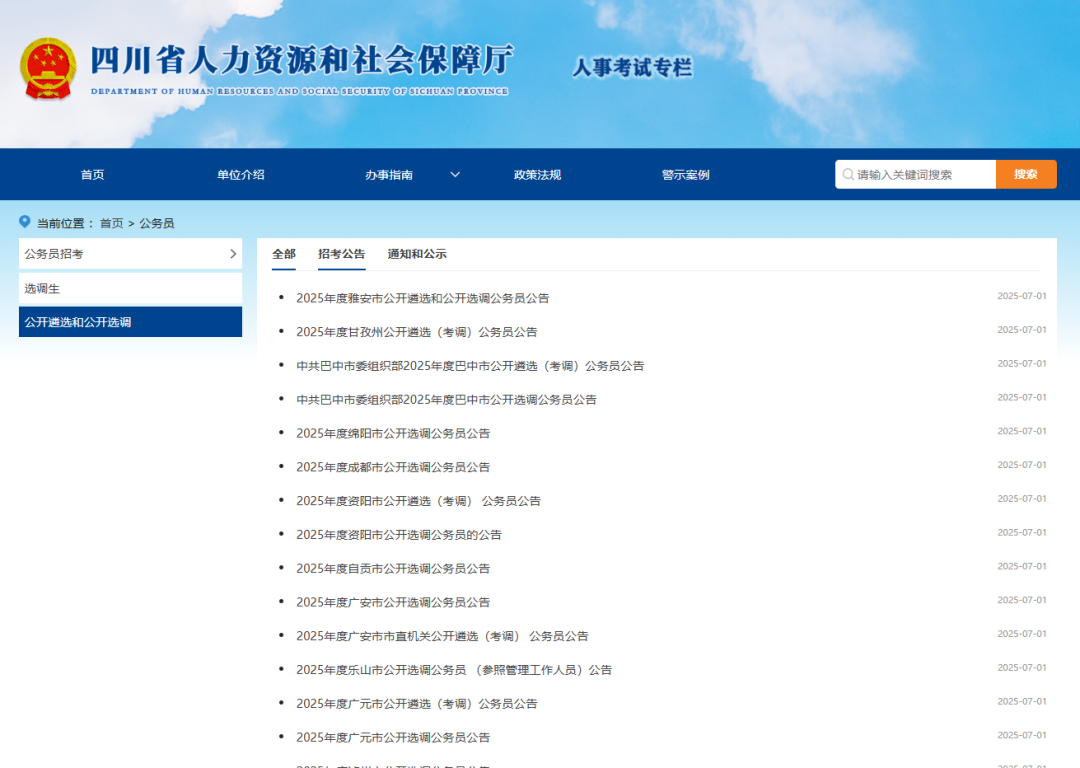Expand the 办事指南 dropdown arrow
This screenshot has height=768, width=1080.
click(x=455, y=175)
